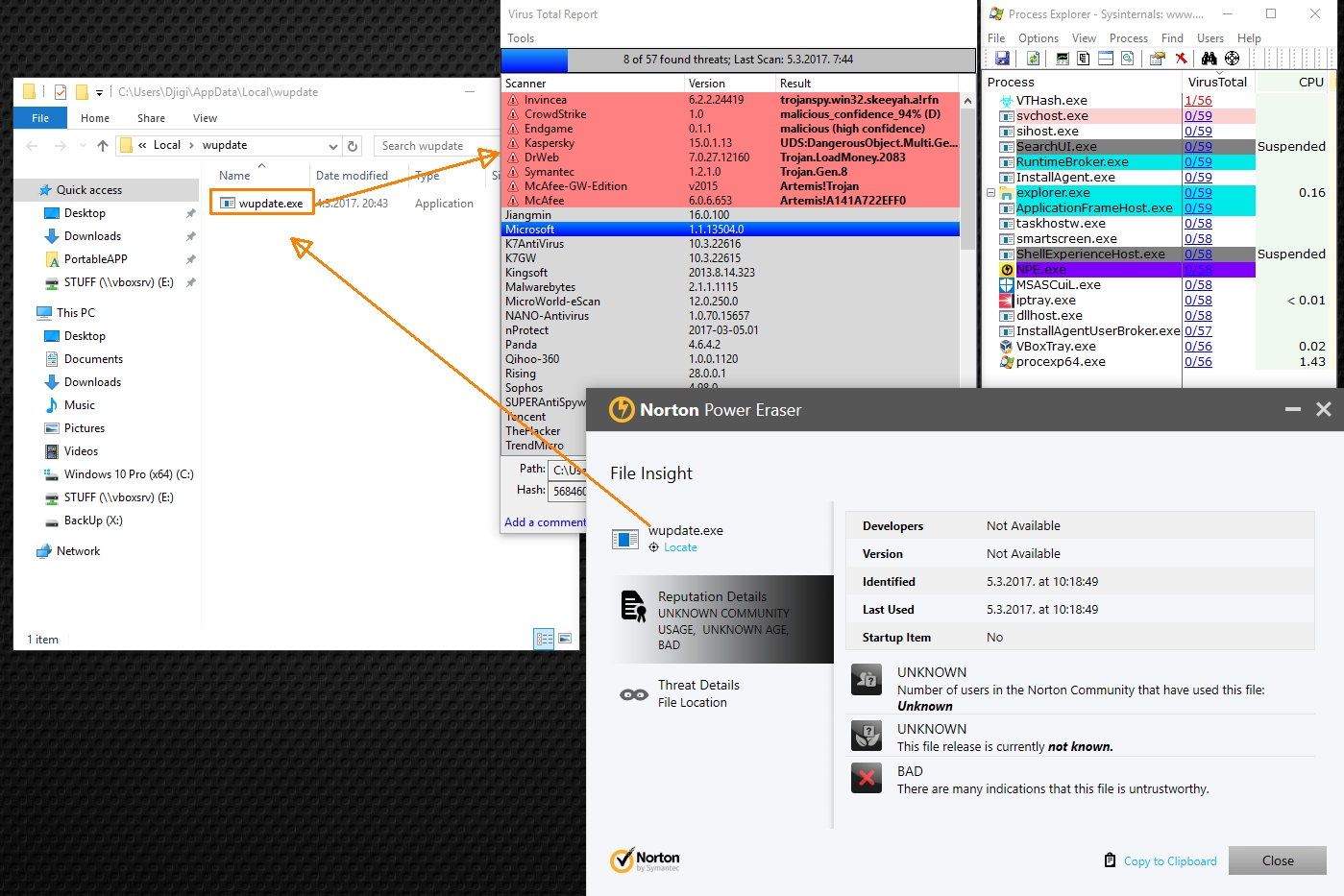Expand the address bar history dropdown in File Explorer
Viewport: 1344px width, 896px height.
[333, 146]
